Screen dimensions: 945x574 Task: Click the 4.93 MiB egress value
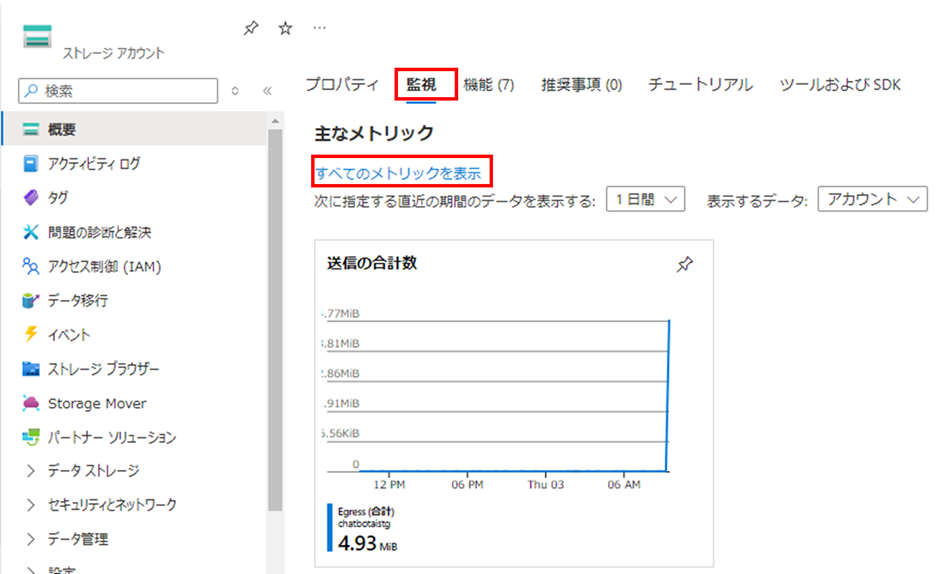[x=368, y=543]
